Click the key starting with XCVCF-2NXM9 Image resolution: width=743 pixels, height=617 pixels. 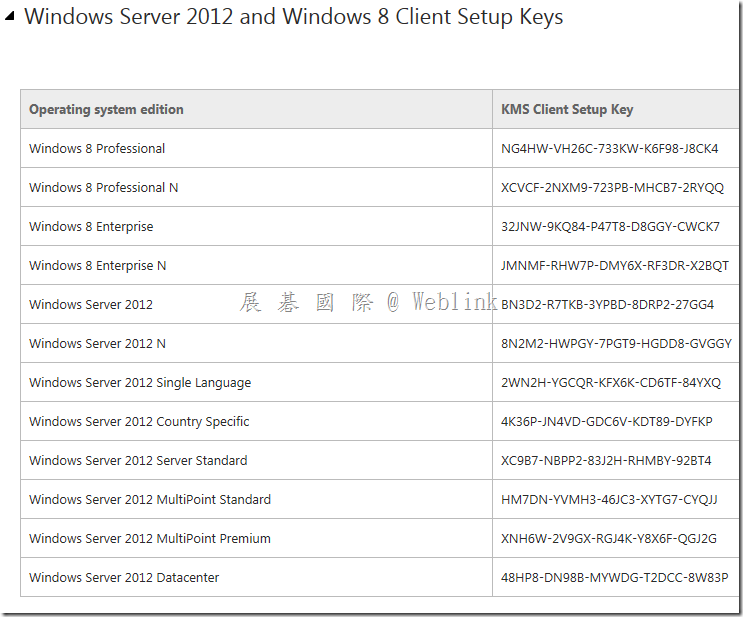tap(612, 188)
